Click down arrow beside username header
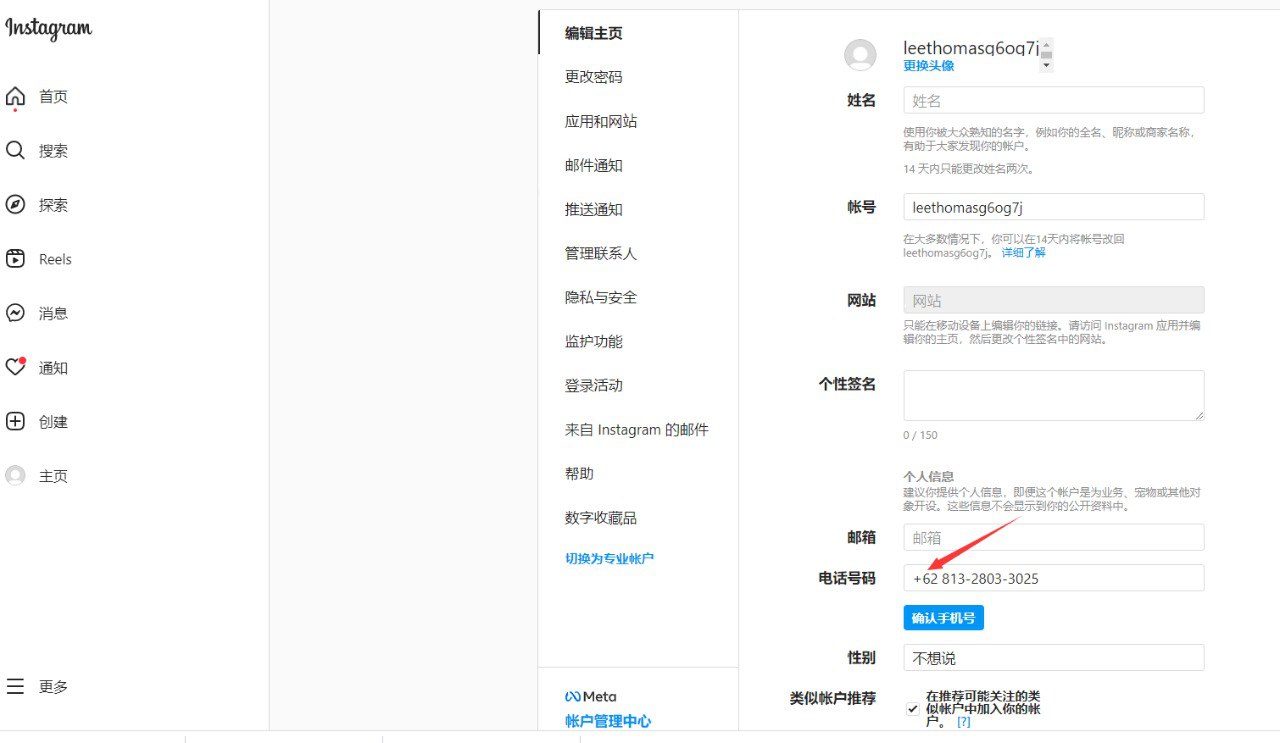The height and width of the screenshot is (743, 1280). [1046, 66]
